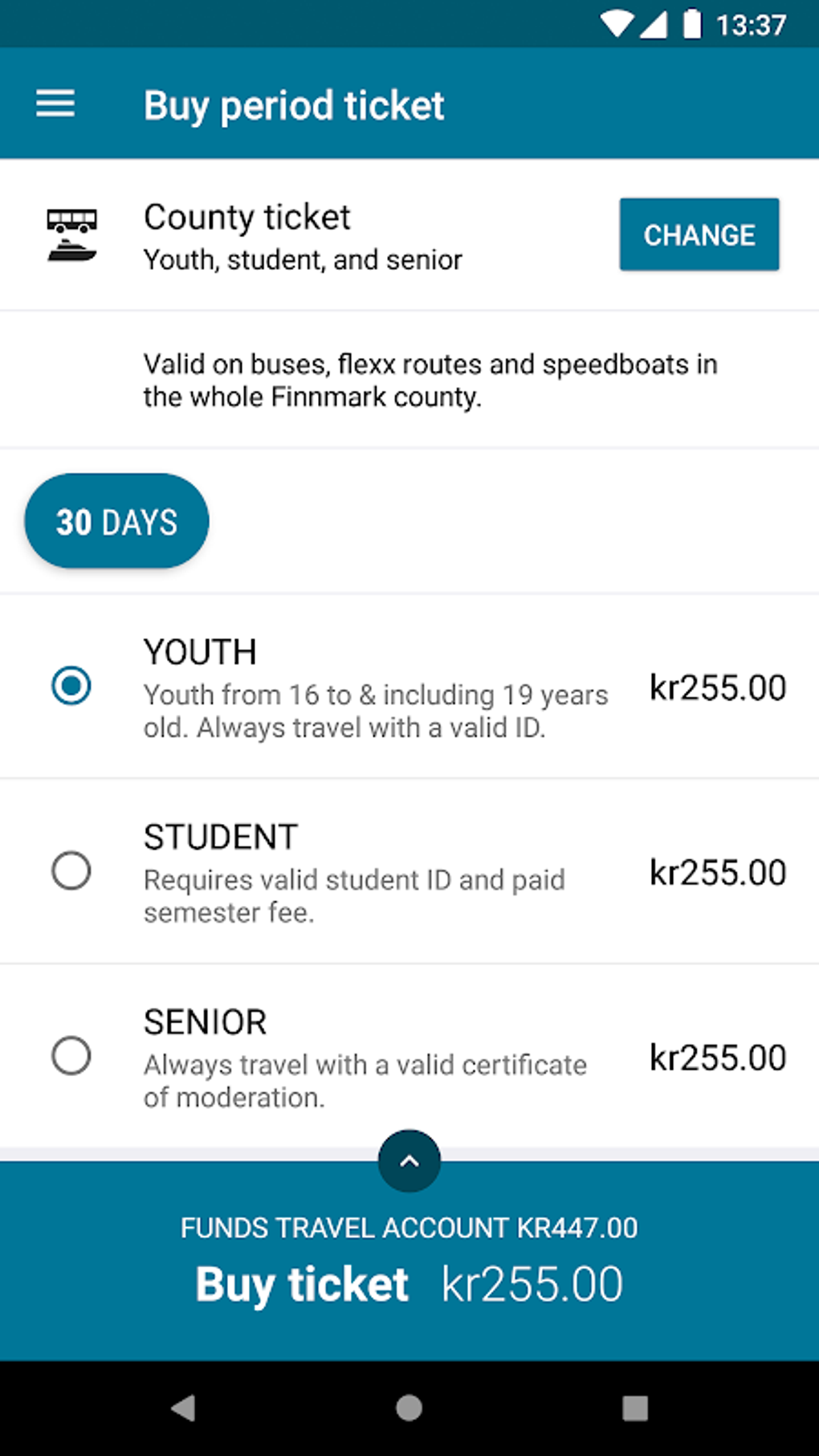Image resolution: width=819 pixels, height=1456 pixels.
Task: Click the CHANGE ticket type button
Action: [699, 235]
